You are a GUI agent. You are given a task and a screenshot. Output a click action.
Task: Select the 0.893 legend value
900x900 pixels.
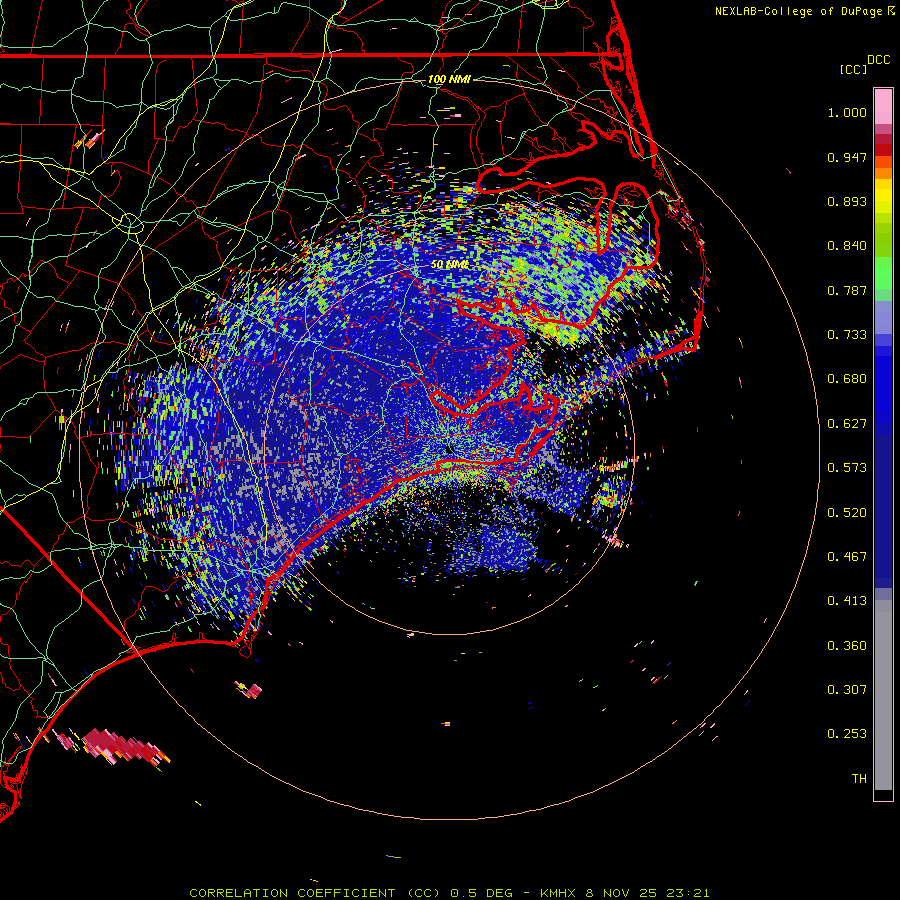pos(847,201)
